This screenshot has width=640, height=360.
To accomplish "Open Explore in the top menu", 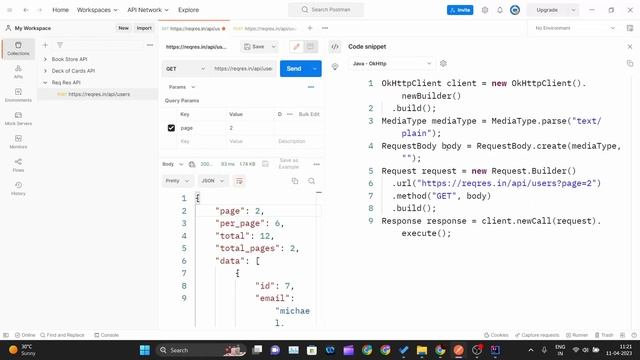I will pos(189,10).
